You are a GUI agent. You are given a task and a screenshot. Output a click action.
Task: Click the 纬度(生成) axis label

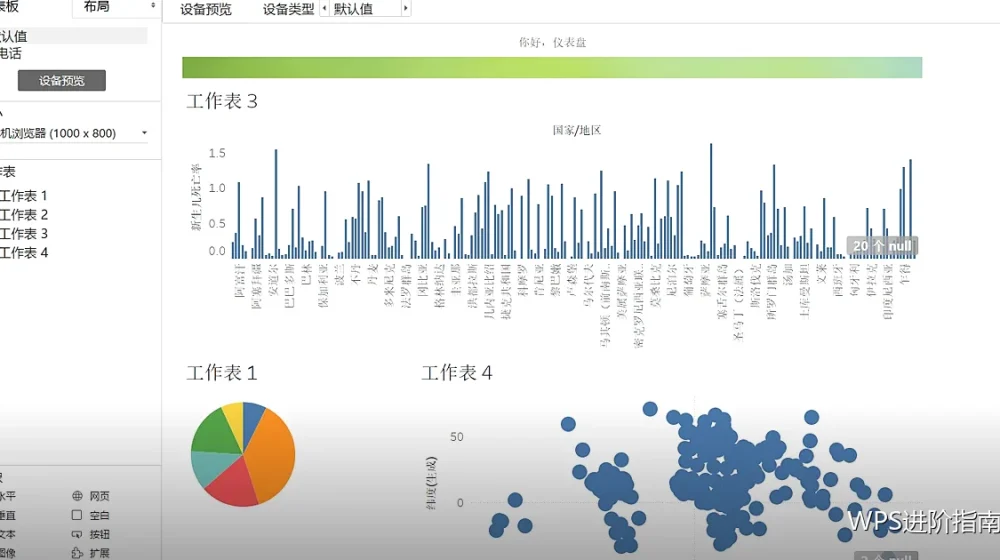(x=431, y=483)
